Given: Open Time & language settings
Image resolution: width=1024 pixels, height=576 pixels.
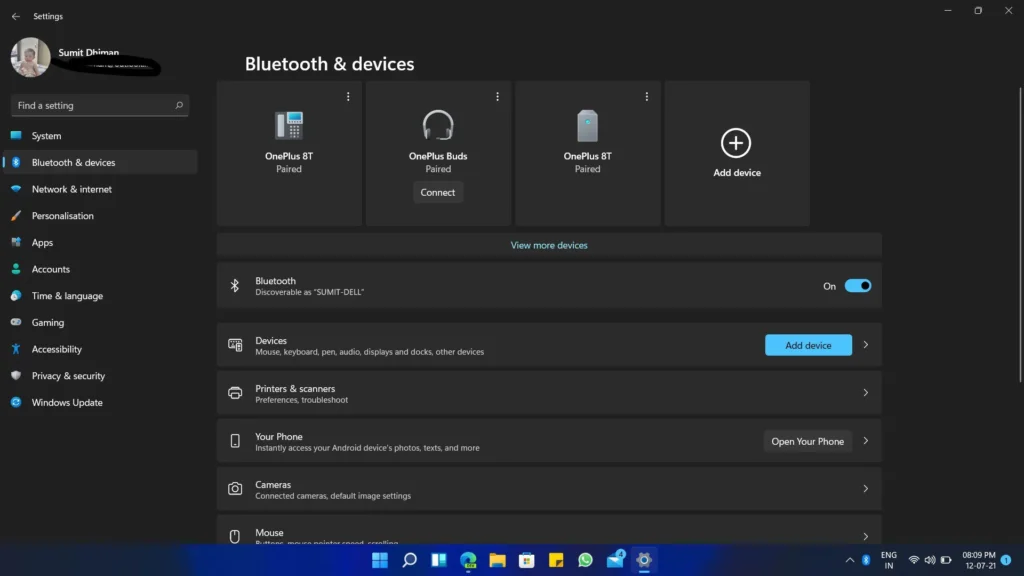Looking at the screenshot, I should tap(100, 296).
